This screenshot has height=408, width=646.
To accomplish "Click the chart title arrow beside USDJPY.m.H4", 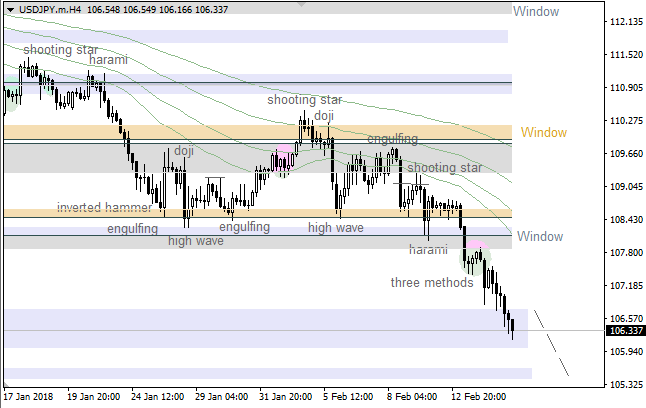I will point(8,9).
